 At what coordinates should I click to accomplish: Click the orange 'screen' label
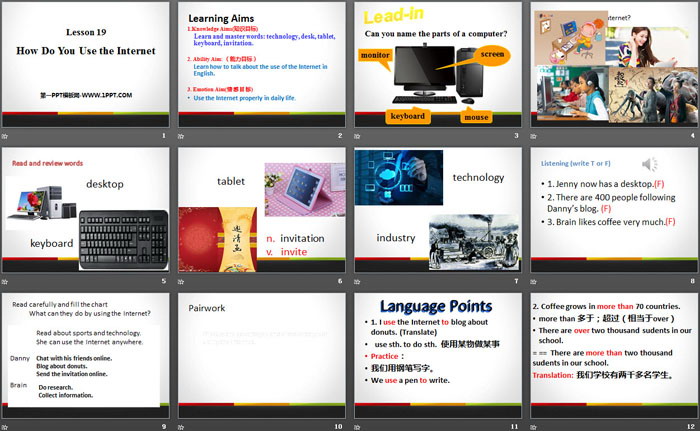click(x=493, y=53)
